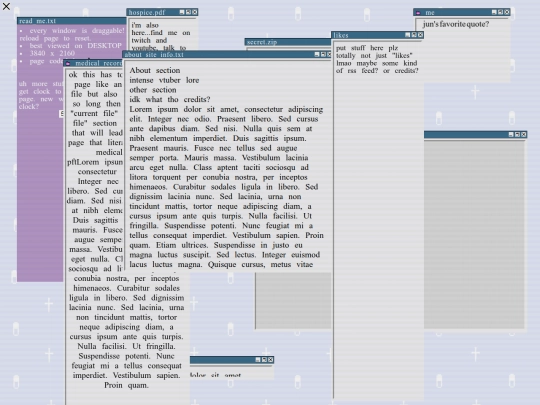Click "jun's favorite quote?" text

point(456,24)
